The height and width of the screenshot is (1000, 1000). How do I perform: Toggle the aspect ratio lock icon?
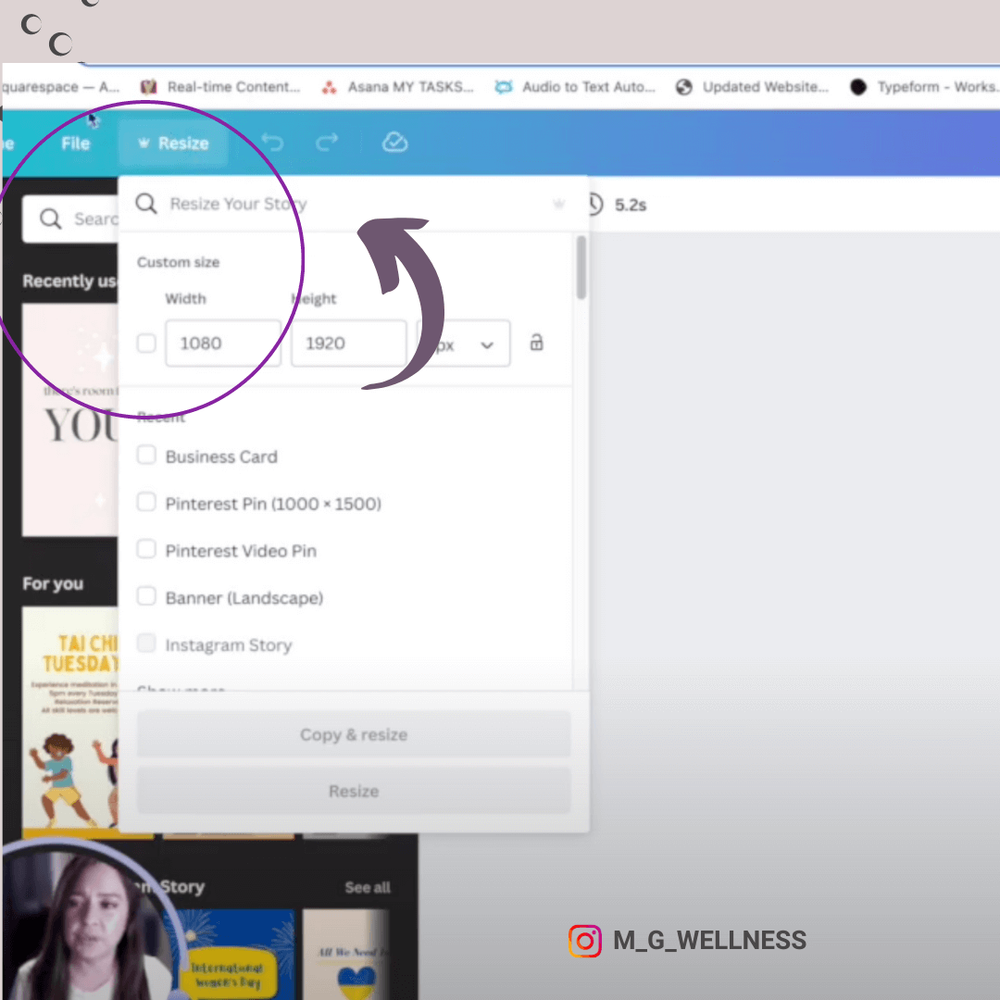(536, 342)
